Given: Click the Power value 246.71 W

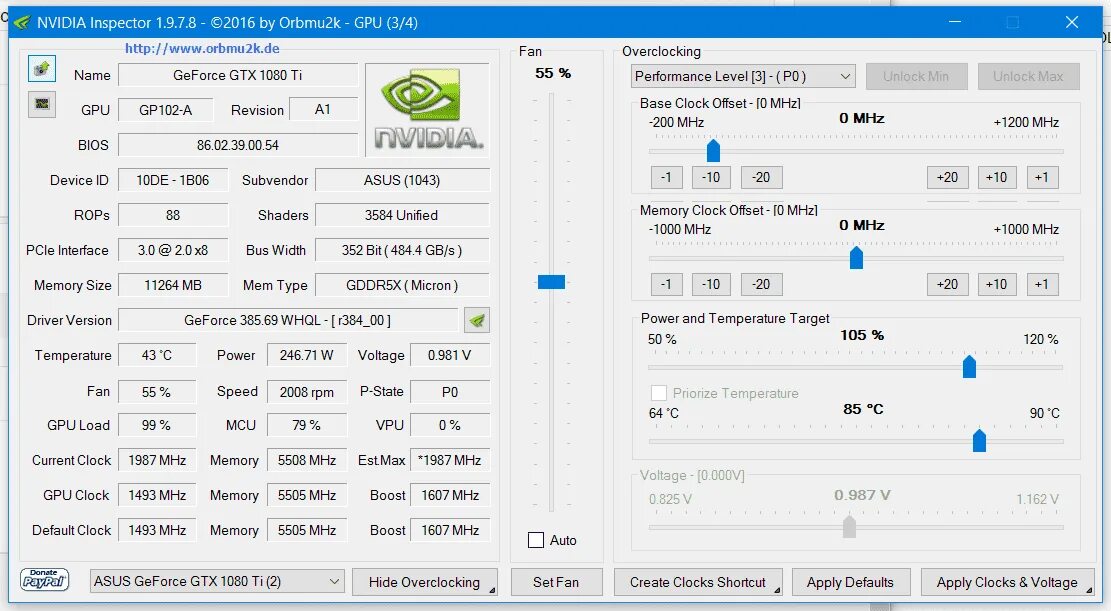Looking at the screenshot, I should pos(307,355).
